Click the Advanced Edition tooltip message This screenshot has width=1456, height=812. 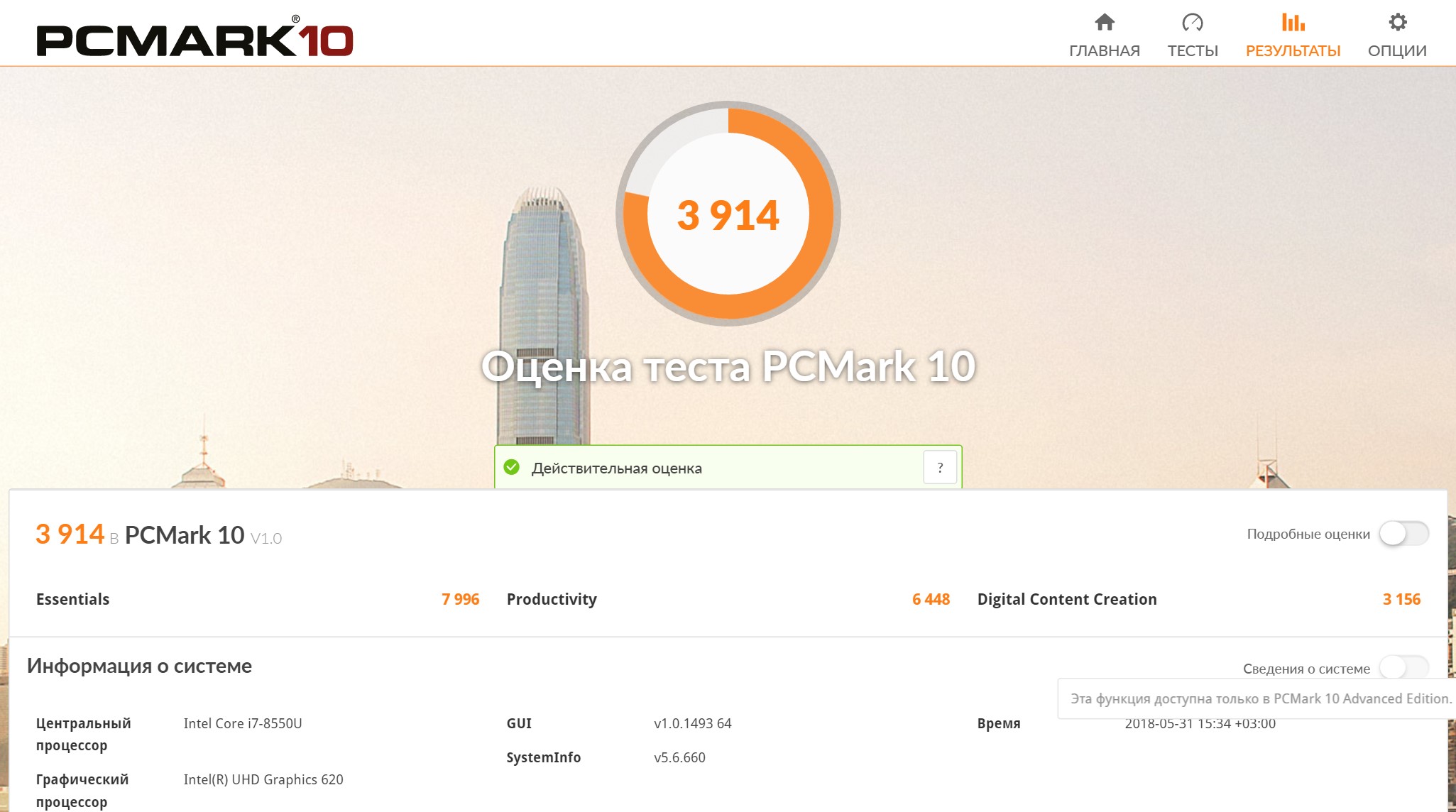click(x=1261, y=698)
